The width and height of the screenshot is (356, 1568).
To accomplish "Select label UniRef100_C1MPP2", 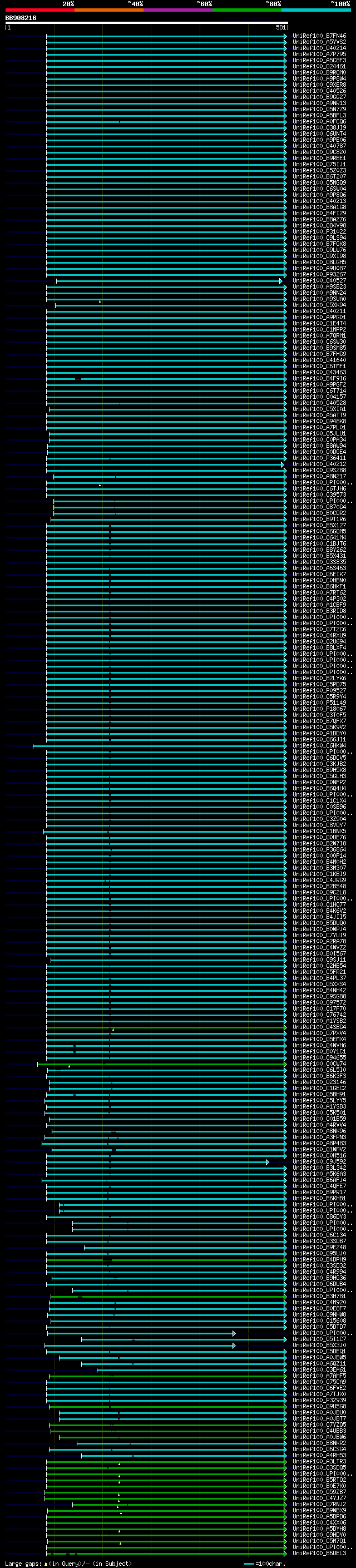I will coord(319,329).
